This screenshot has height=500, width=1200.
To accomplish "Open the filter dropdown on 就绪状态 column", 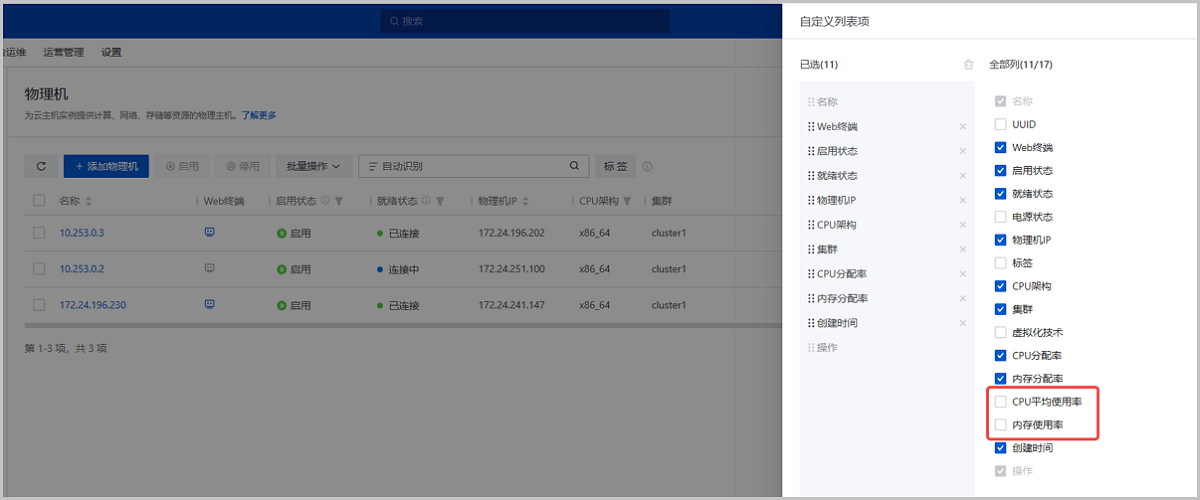I will 440,201.
